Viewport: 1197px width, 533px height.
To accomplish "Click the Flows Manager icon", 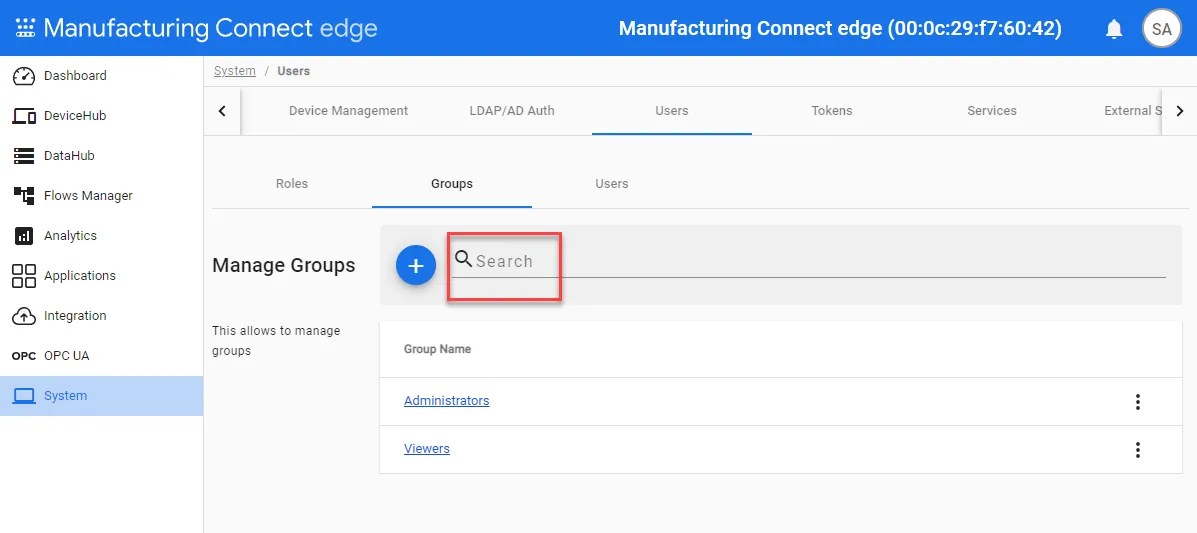I will [x=24, y=195].
